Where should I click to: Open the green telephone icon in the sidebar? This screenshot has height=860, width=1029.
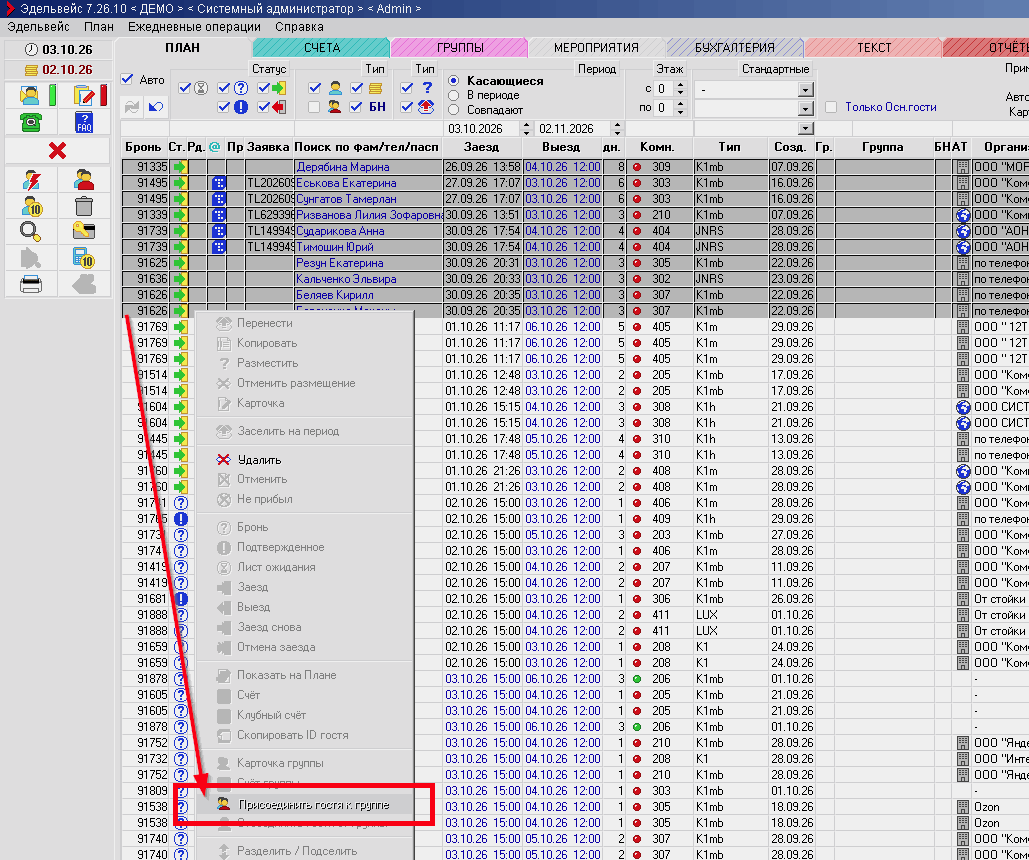(31, 122)
